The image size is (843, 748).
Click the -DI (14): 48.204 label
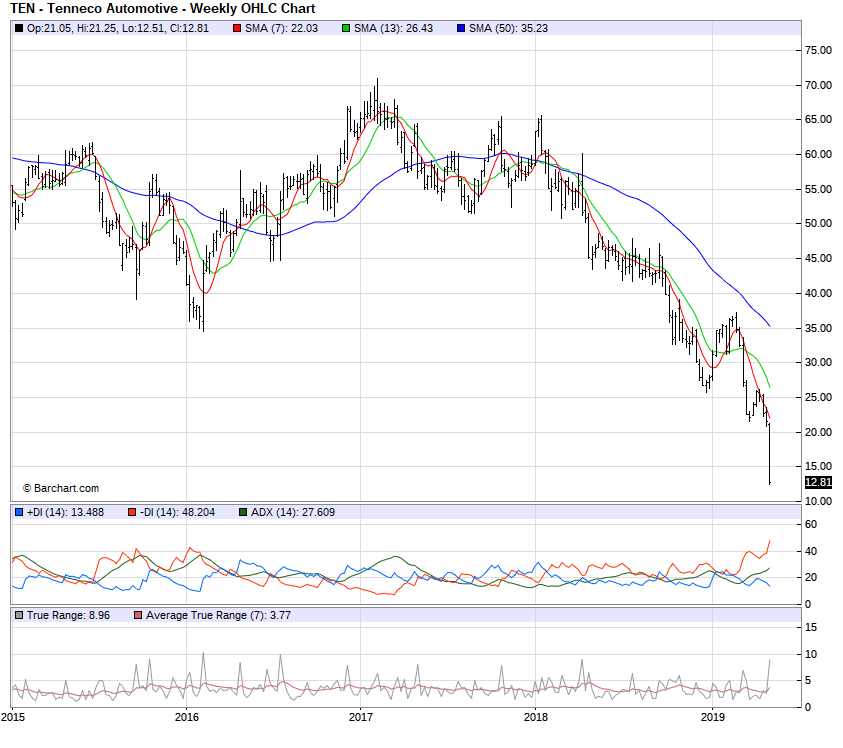point(177,512)
